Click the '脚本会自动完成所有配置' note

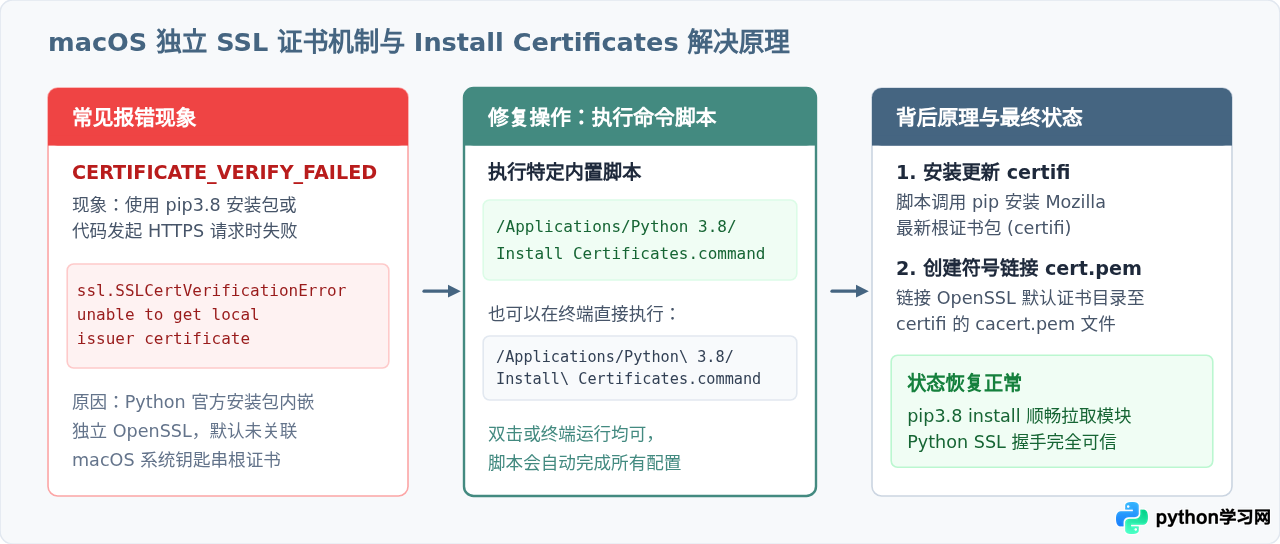coord(585,463)
